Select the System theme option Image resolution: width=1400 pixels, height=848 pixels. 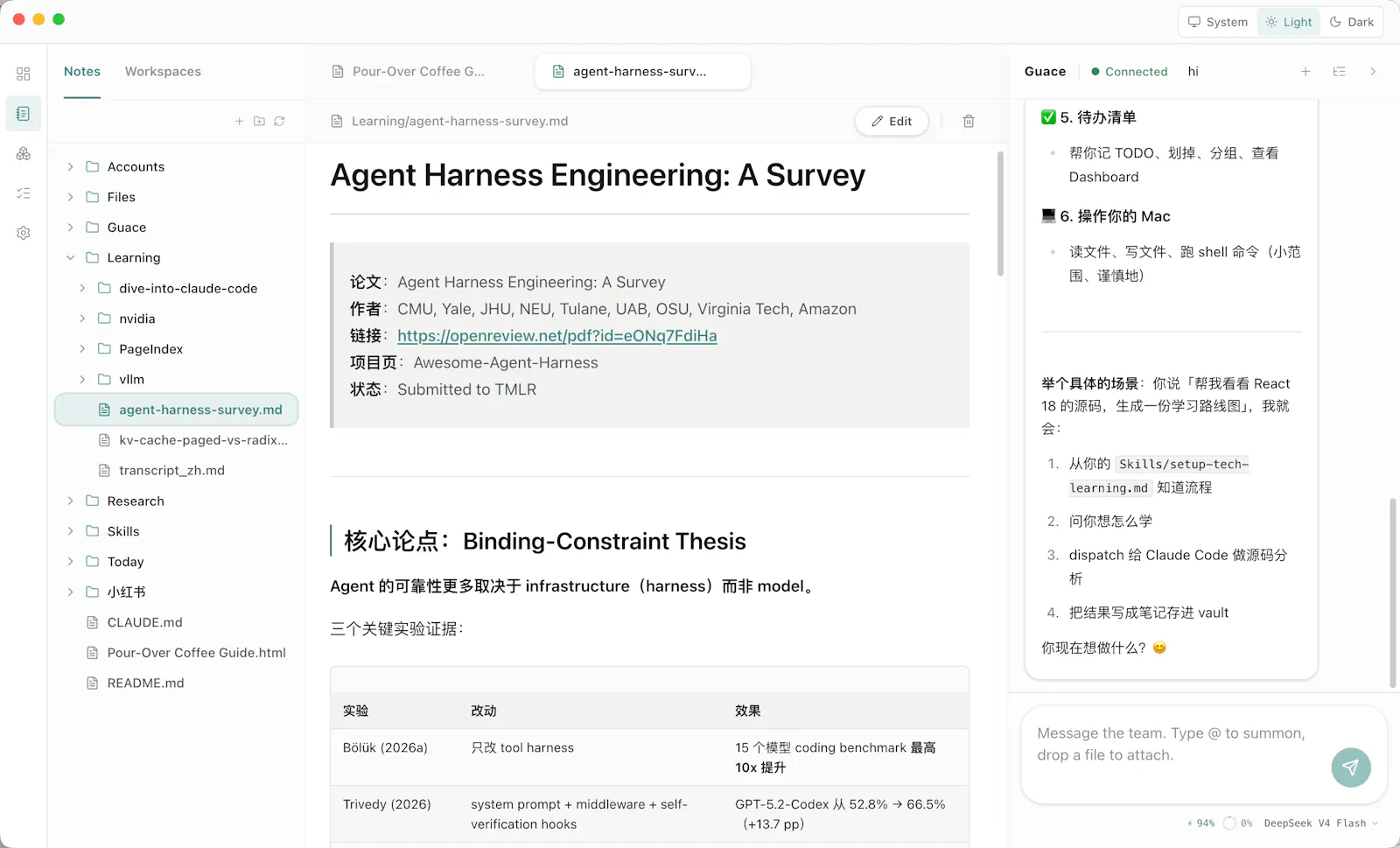pyautogui.click(x=1218, y=22)
